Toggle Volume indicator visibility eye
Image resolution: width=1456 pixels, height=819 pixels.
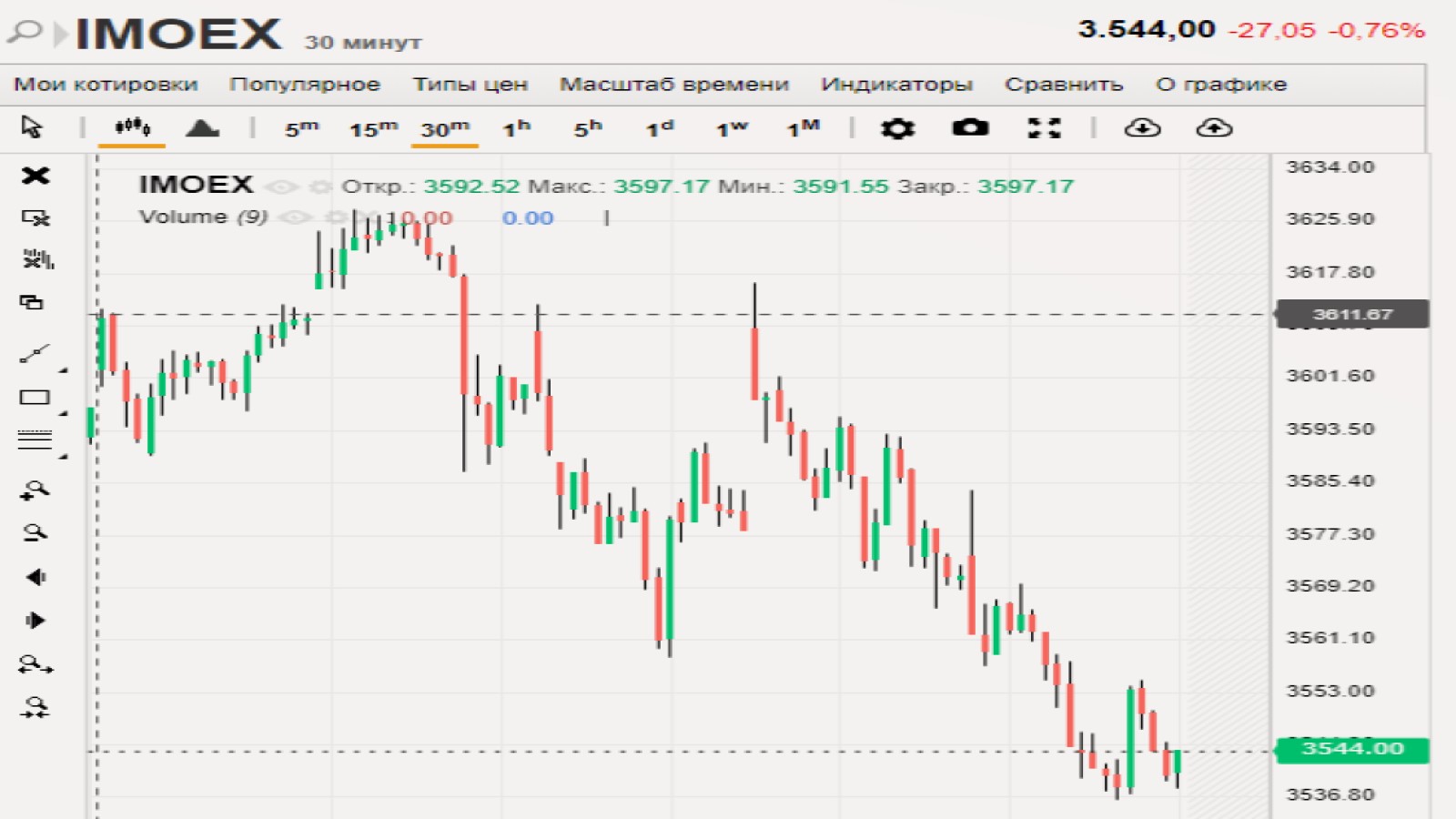point(293,217)
